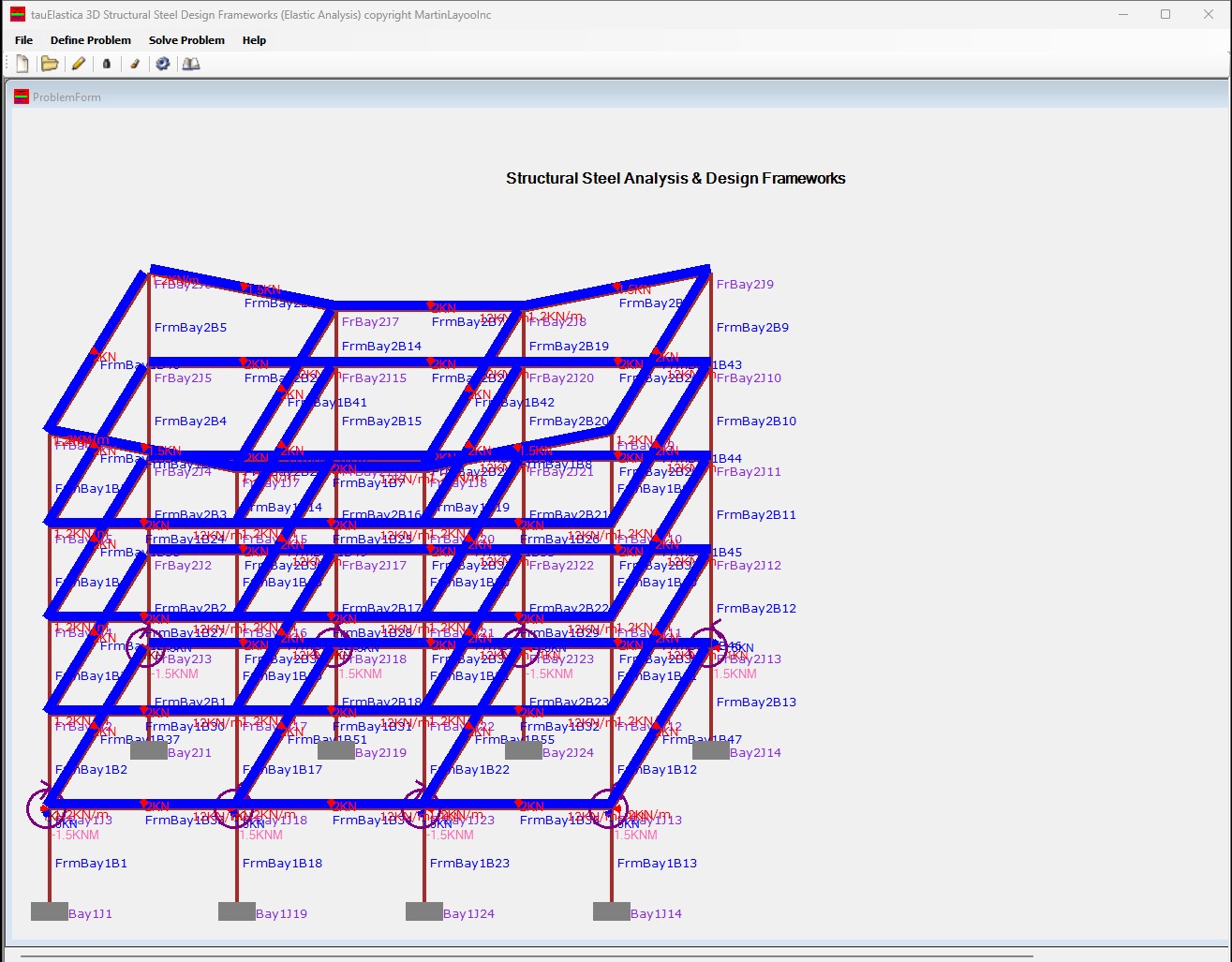Image resolution: width=1232 pixels, height=962 pixels.
Task: Open the Help menu
Action: pyautogui.click(x=254, y=40)
